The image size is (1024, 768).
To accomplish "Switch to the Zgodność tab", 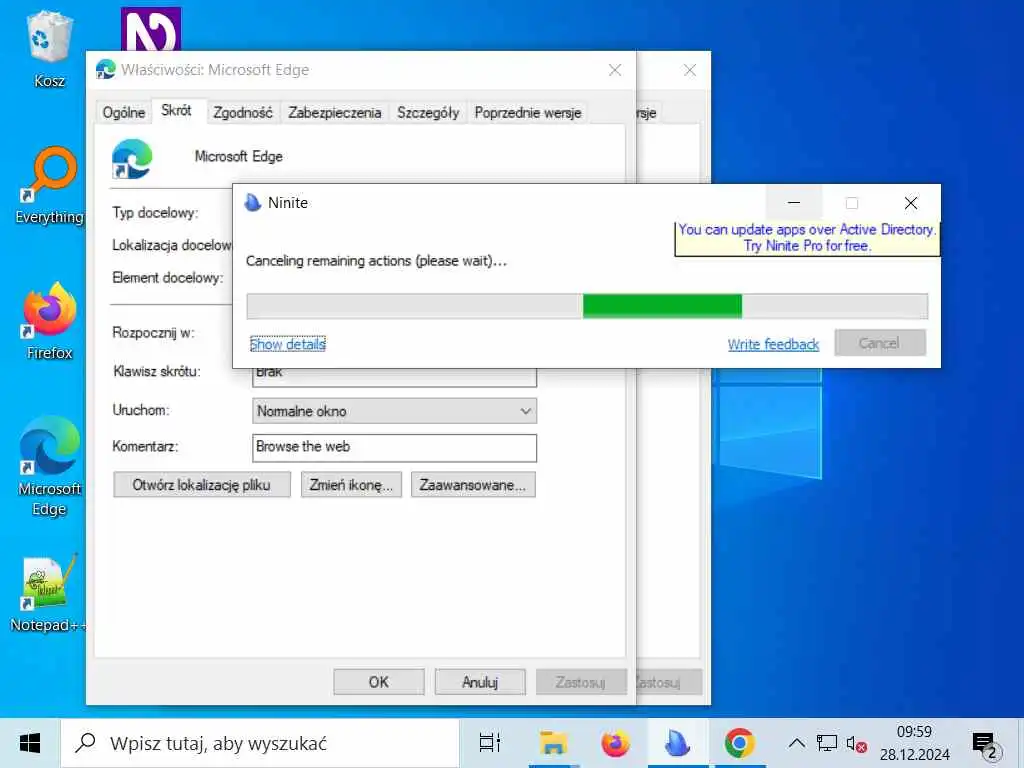I will click(x=243, y=112).
